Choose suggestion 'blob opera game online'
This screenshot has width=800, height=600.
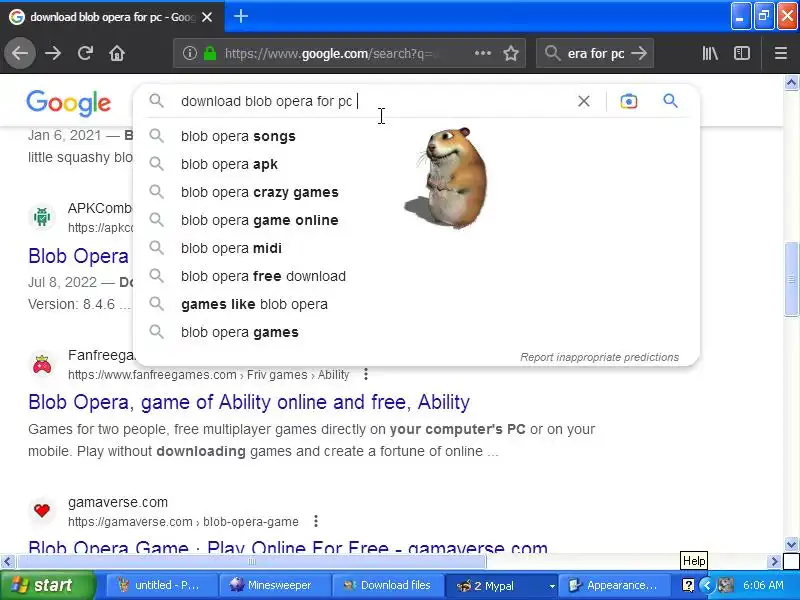416,220
